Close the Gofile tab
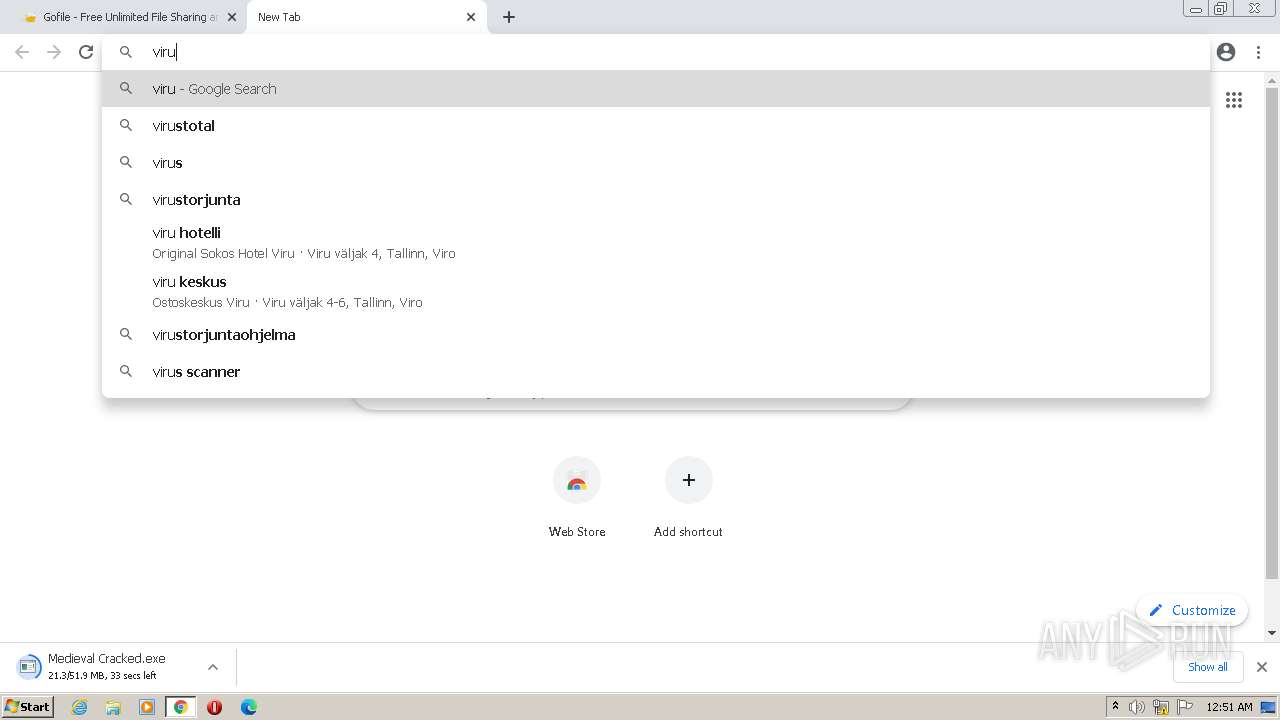 pyautogui.click(x=232, y=17)
